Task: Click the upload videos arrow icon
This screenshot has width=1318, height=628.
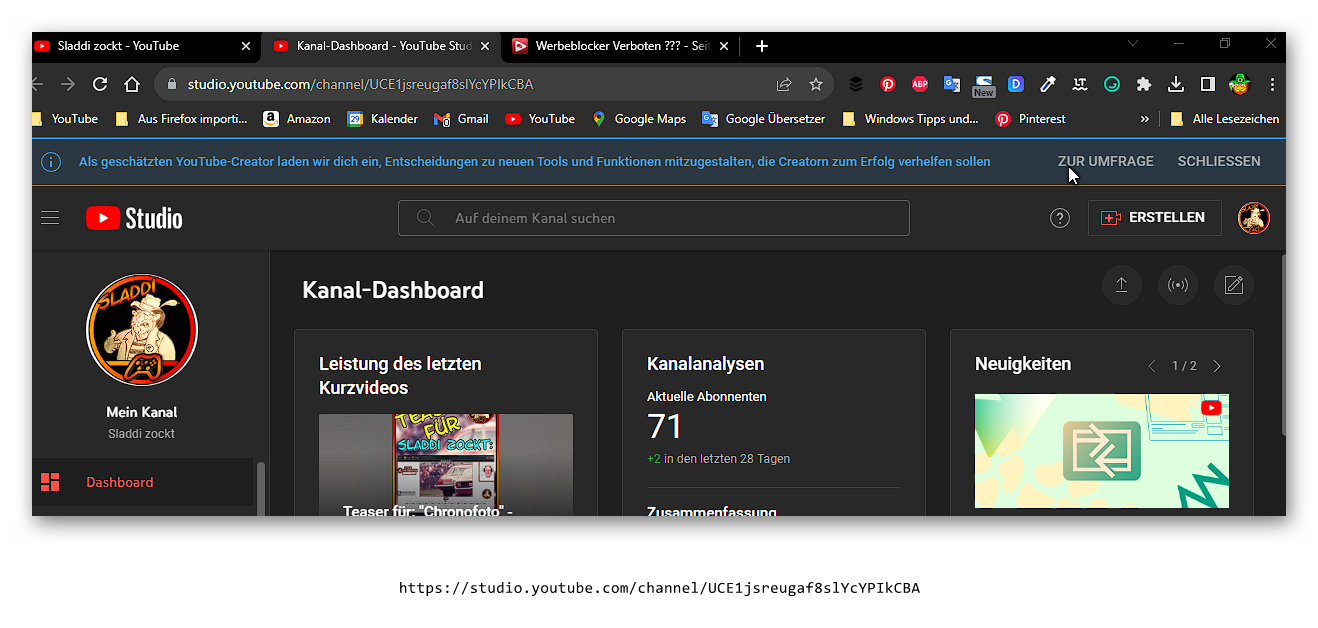Action: (1121, 286)
